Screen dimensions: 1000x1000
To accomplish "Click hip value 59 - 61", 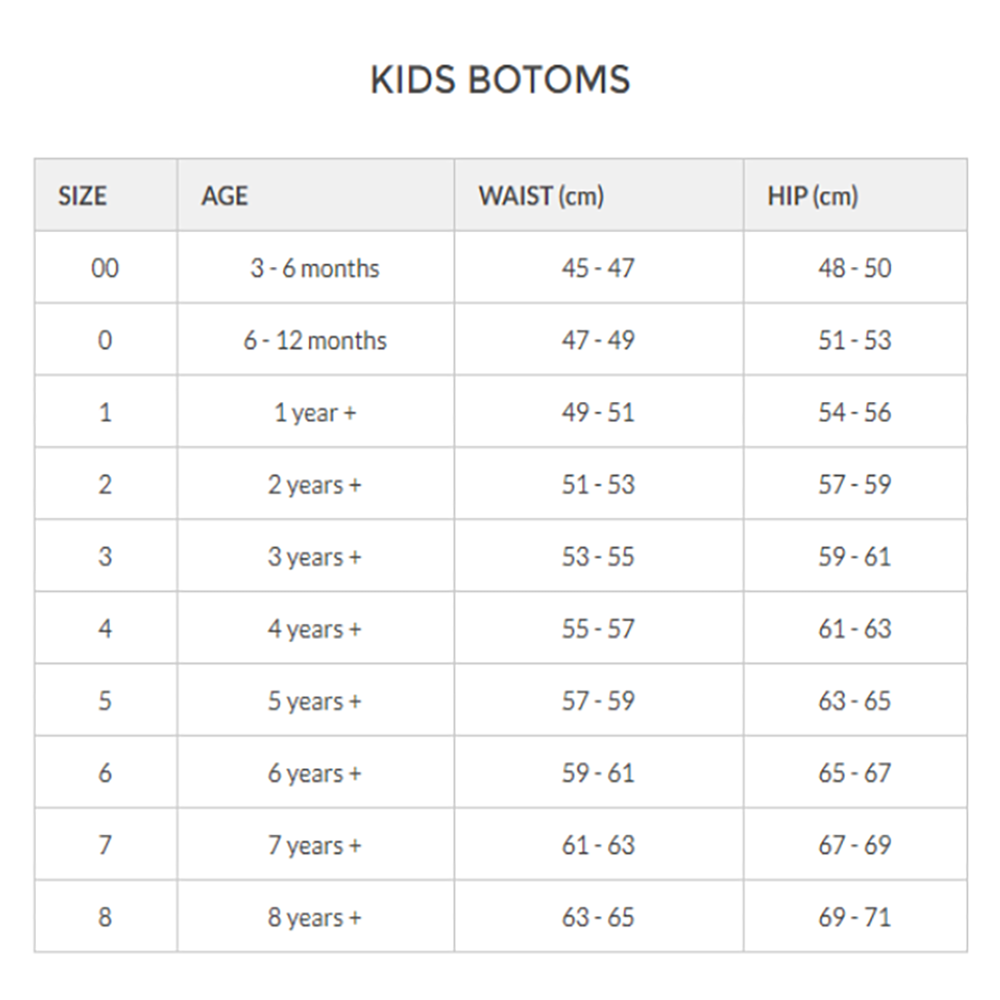I will pos(855,556).
